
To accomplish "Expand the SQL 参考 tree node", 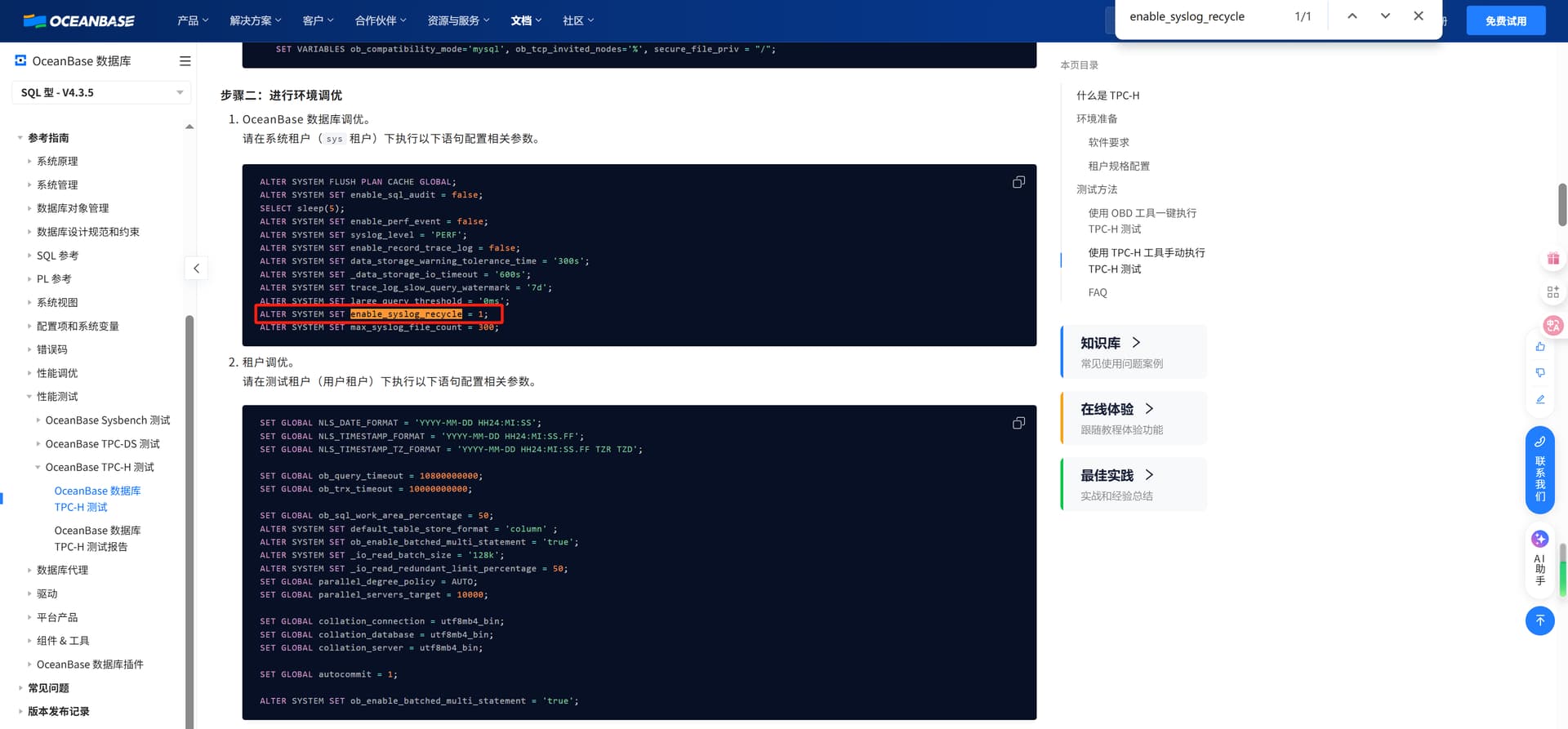I will pyautogui.click(x=29, y=256).
